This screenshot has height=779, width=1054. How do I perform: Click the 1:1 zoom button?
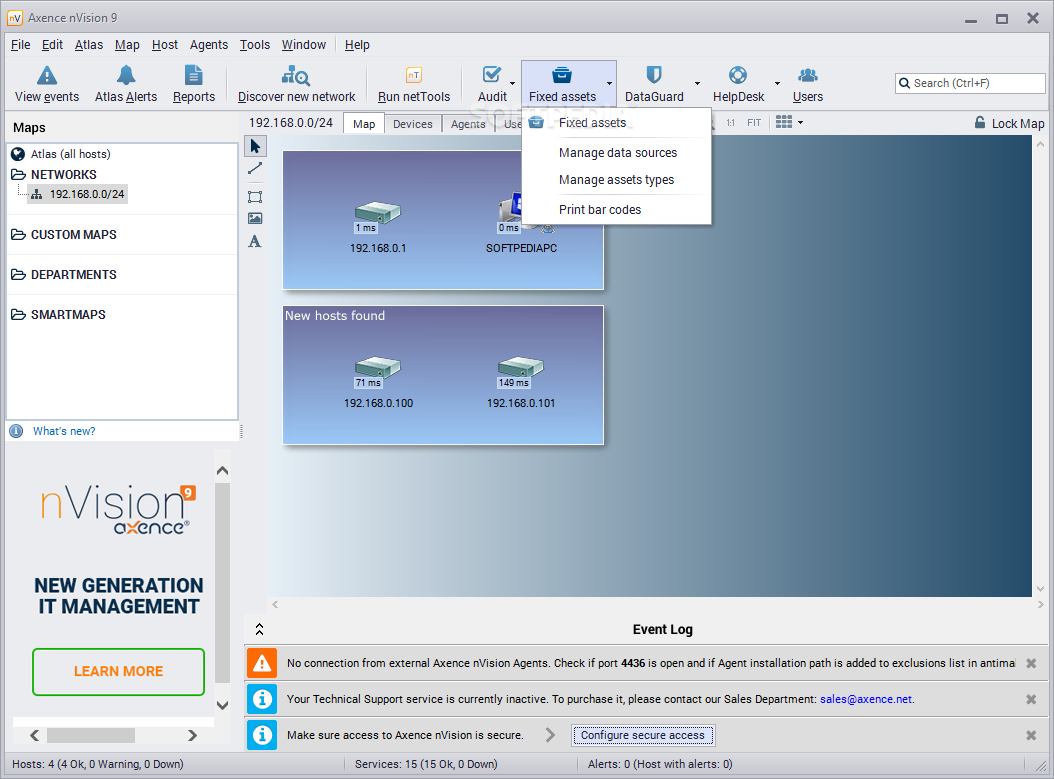click(x=731, y=123)
